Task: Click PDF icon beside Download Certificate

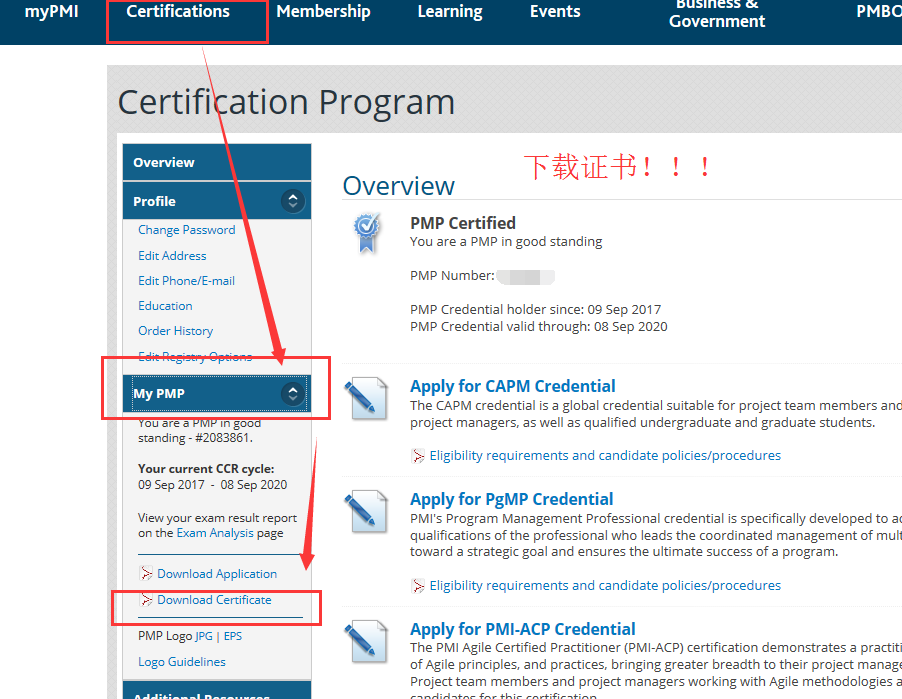Action: click(147, 600)
